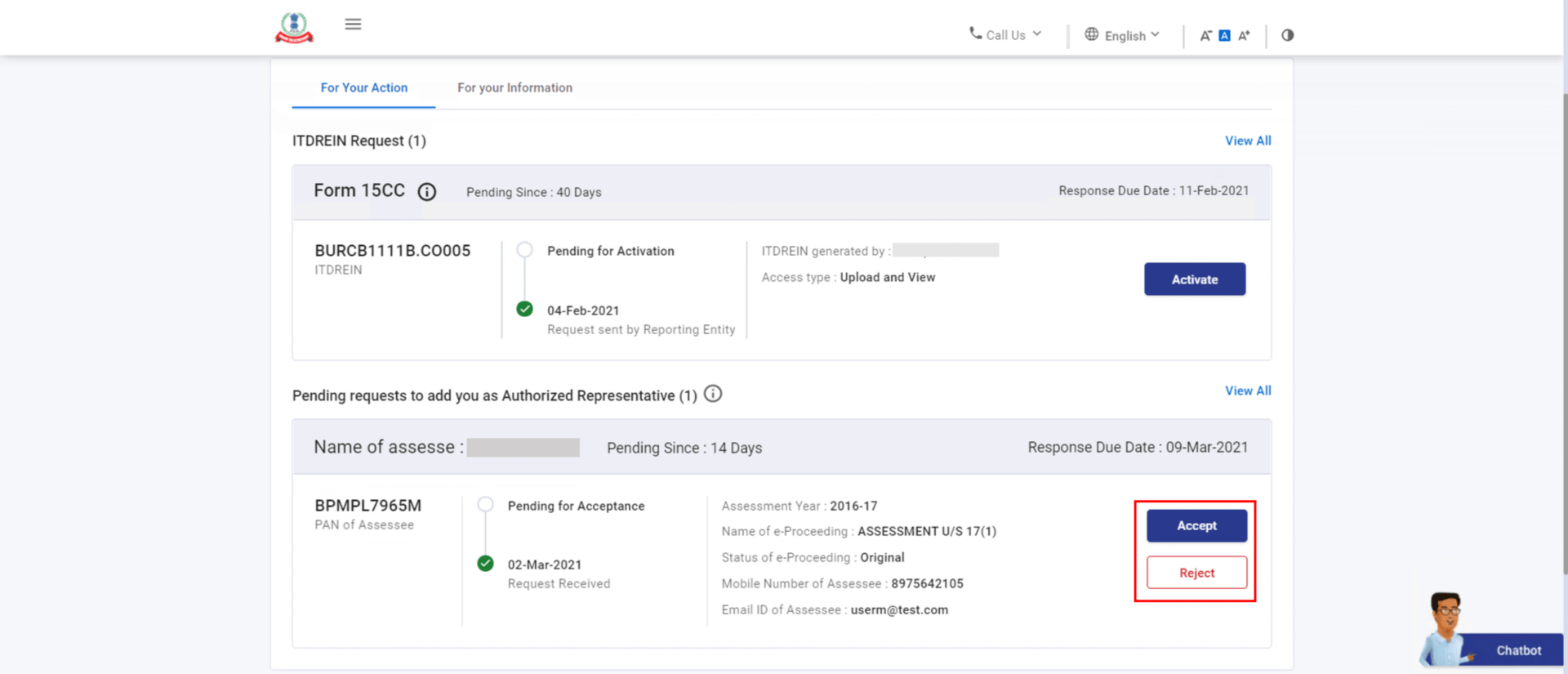Screen dimensions: 1568x674
Task: Reject the authorized representative request
Action: coord(1196,573)
